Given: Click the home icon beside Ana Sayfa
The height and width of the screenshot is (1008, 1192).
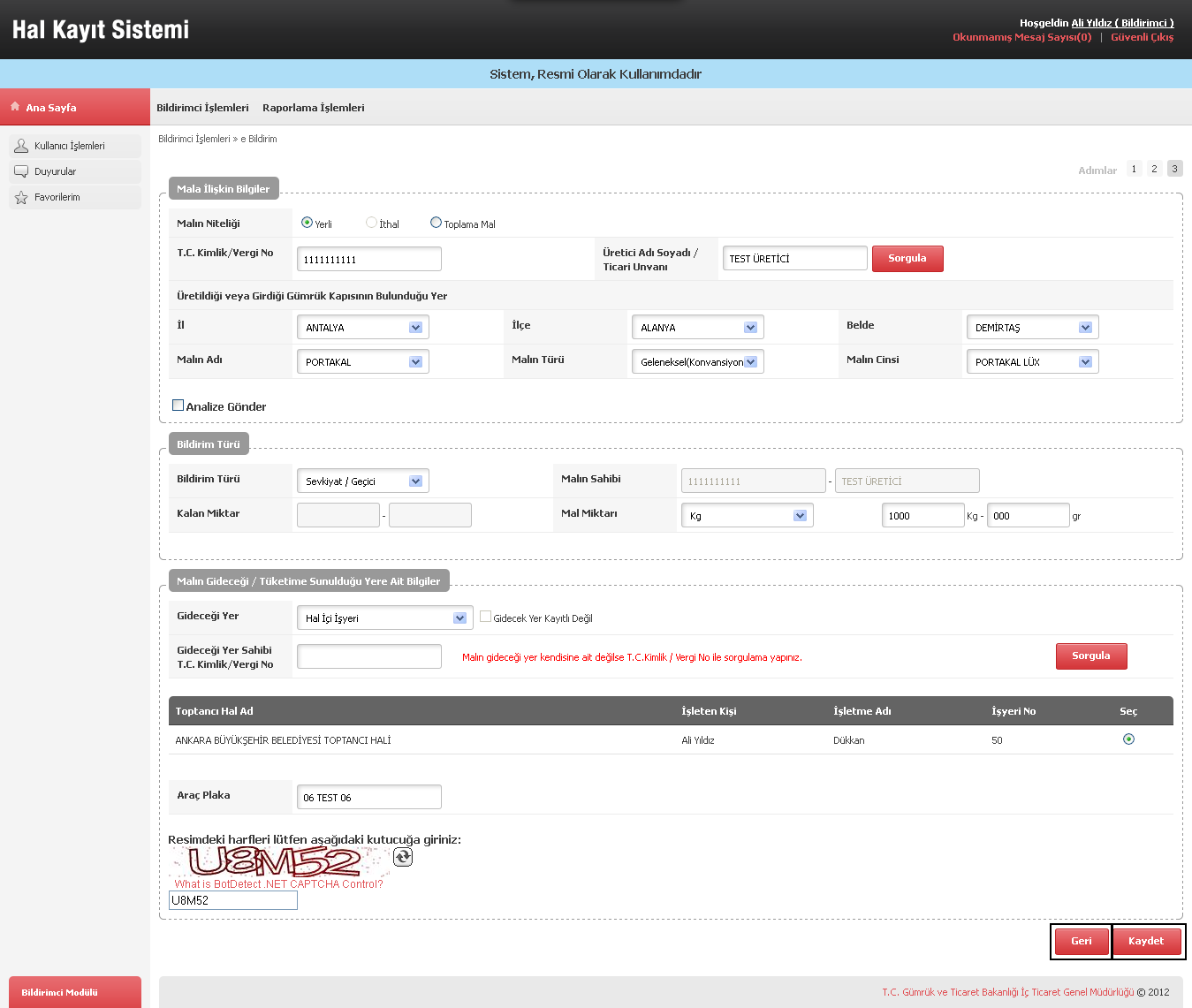Looking at the screenshot, I should 15,106.
